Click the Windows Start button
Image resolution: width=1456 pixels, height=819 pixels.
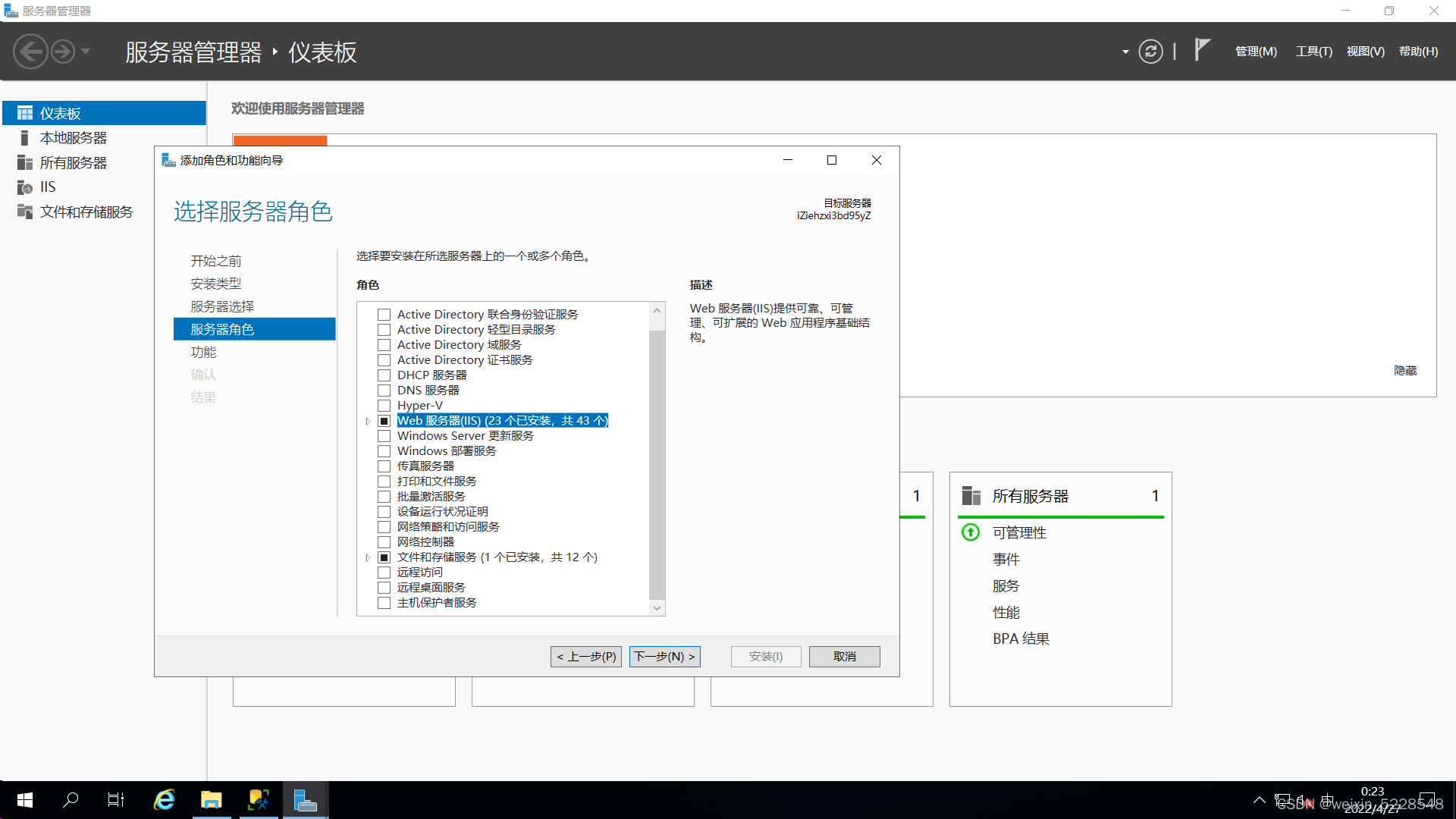pos(24,799)
